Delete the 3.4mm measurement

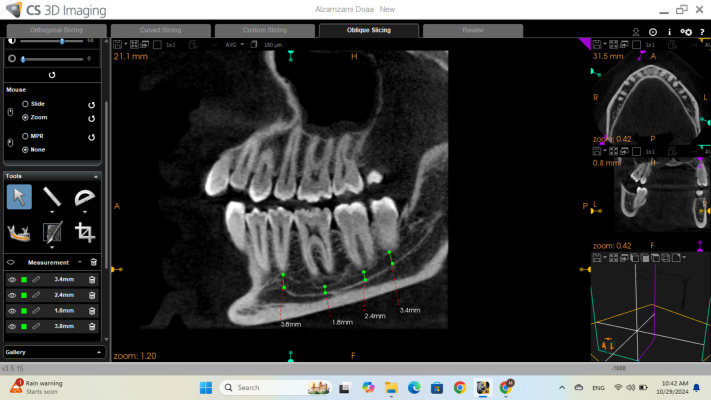(92, 280)
